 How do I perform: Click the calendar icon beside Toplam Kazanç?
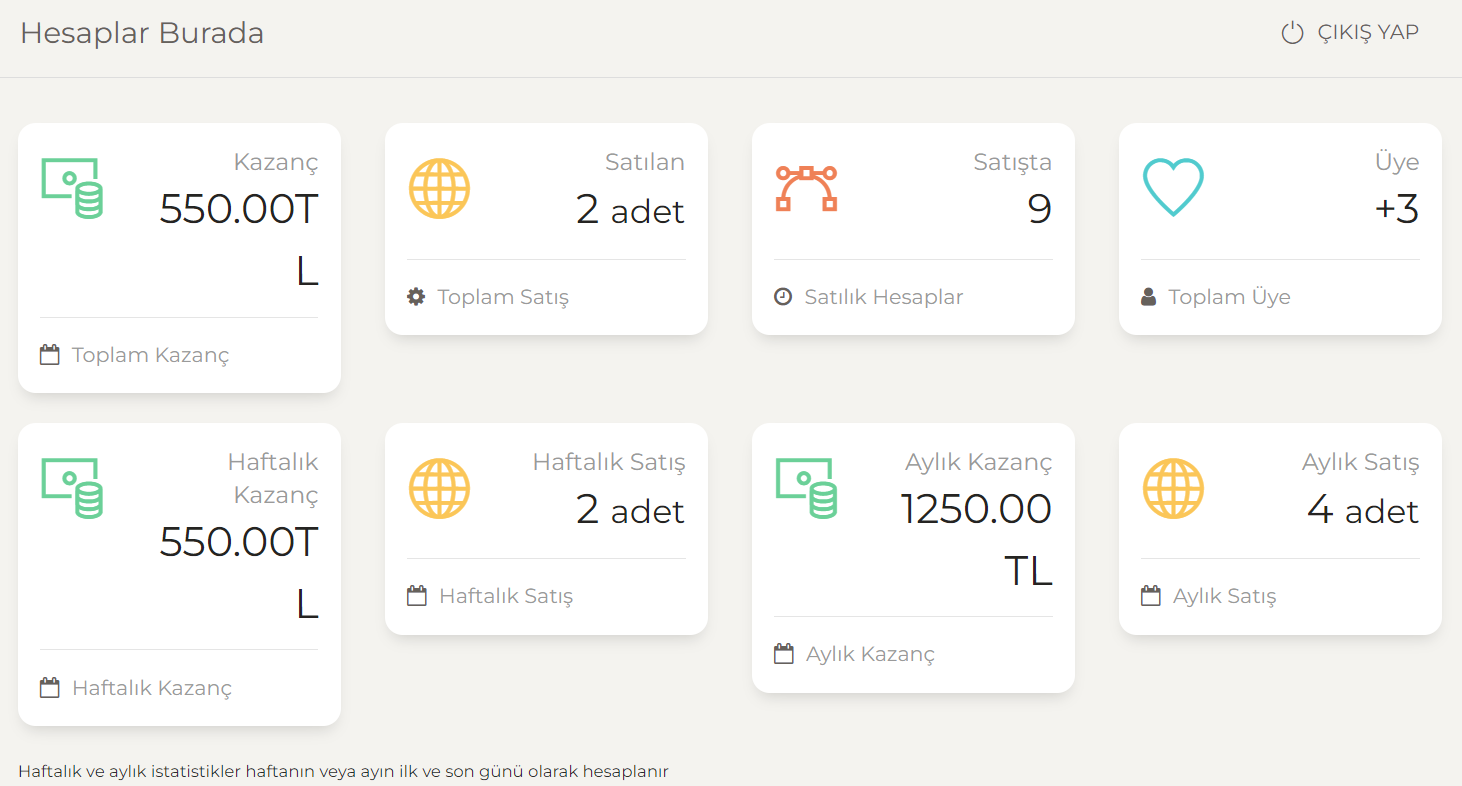point(49,354)
